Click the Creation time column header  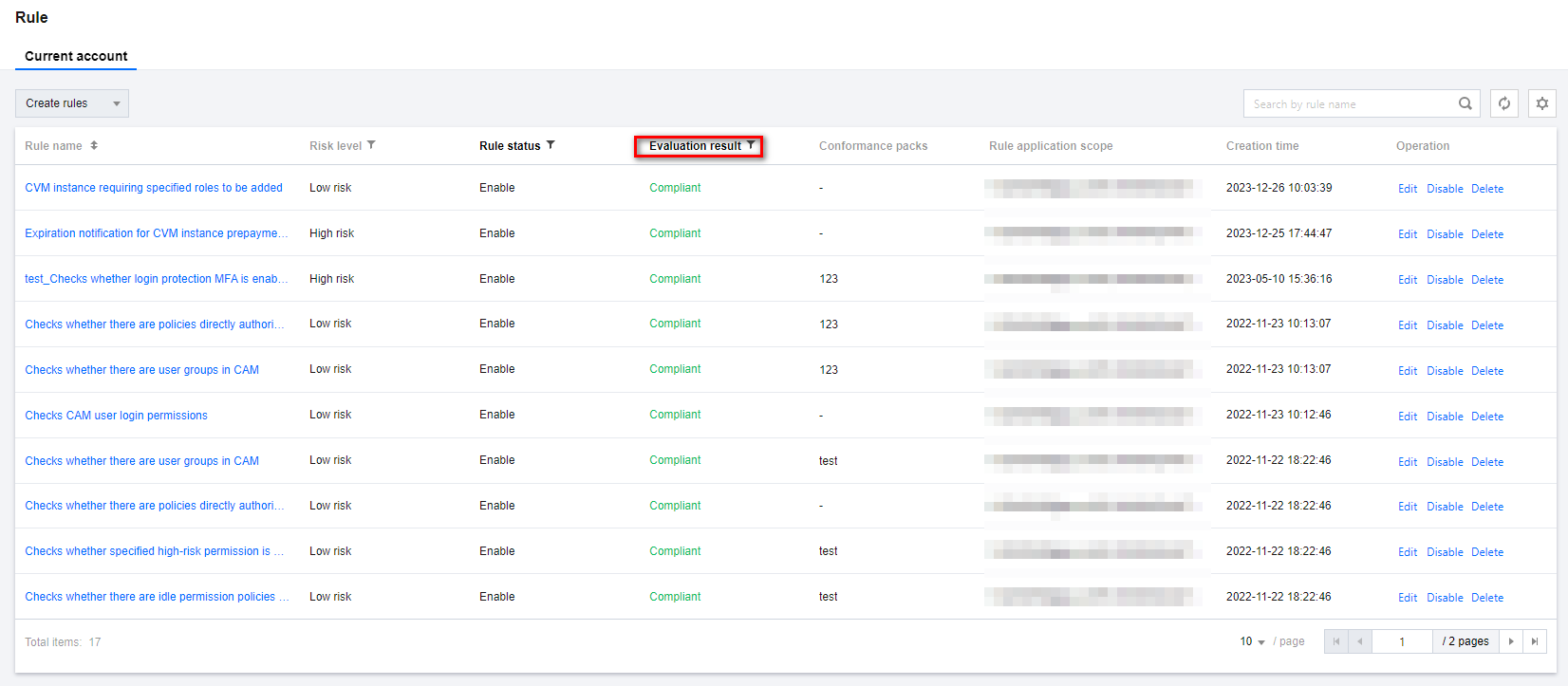click(1262, 146)
